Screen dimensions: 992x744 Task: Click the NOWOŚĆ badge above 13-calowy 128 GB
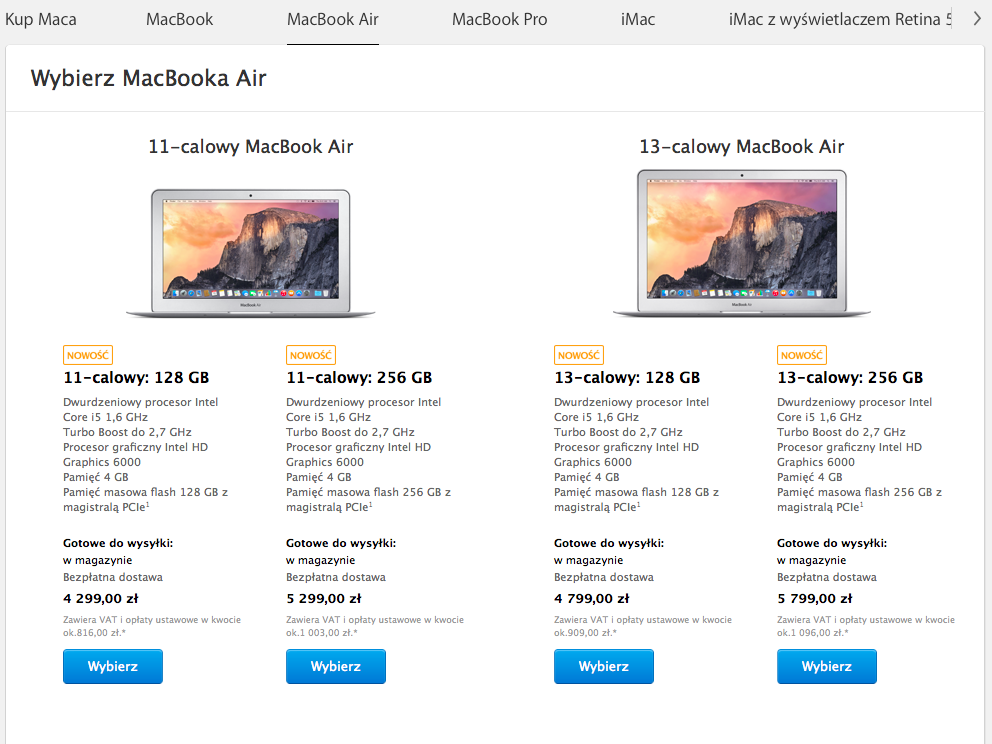coord(579,355)
